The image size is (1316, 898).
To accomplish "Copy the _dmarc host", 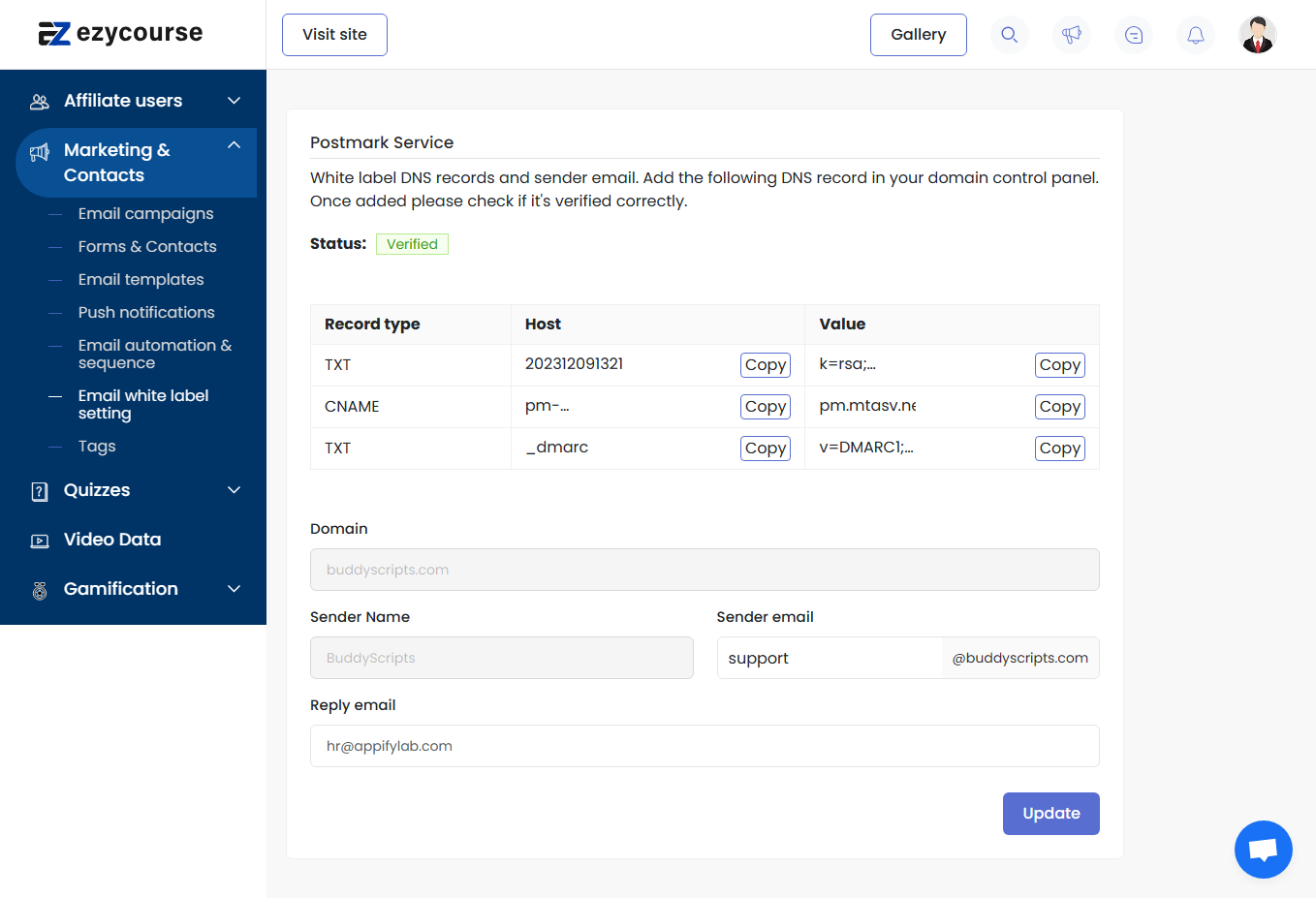I will click(x=766, y=449).
